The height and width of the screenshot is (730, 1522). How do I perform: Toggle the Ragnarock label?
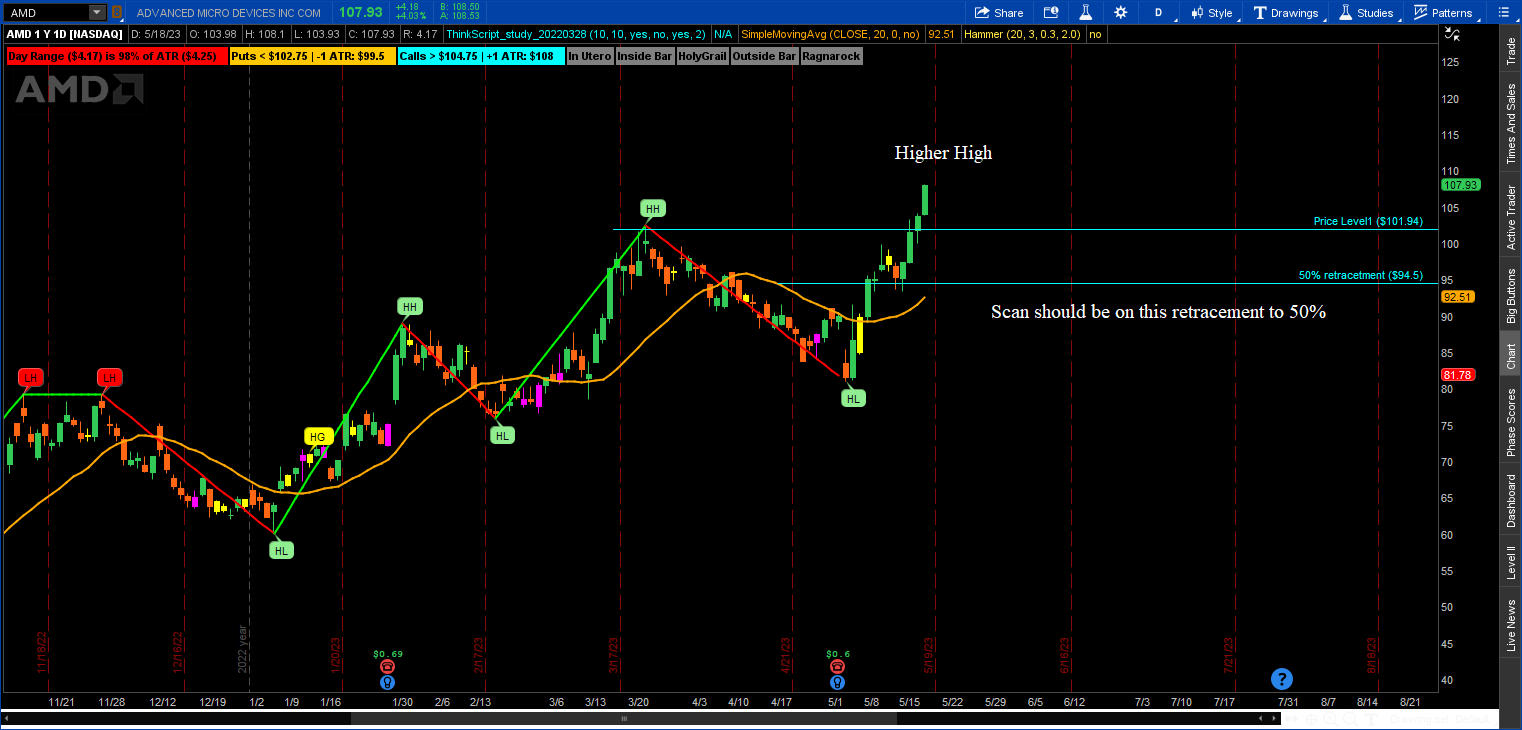[x=830, y=56]
